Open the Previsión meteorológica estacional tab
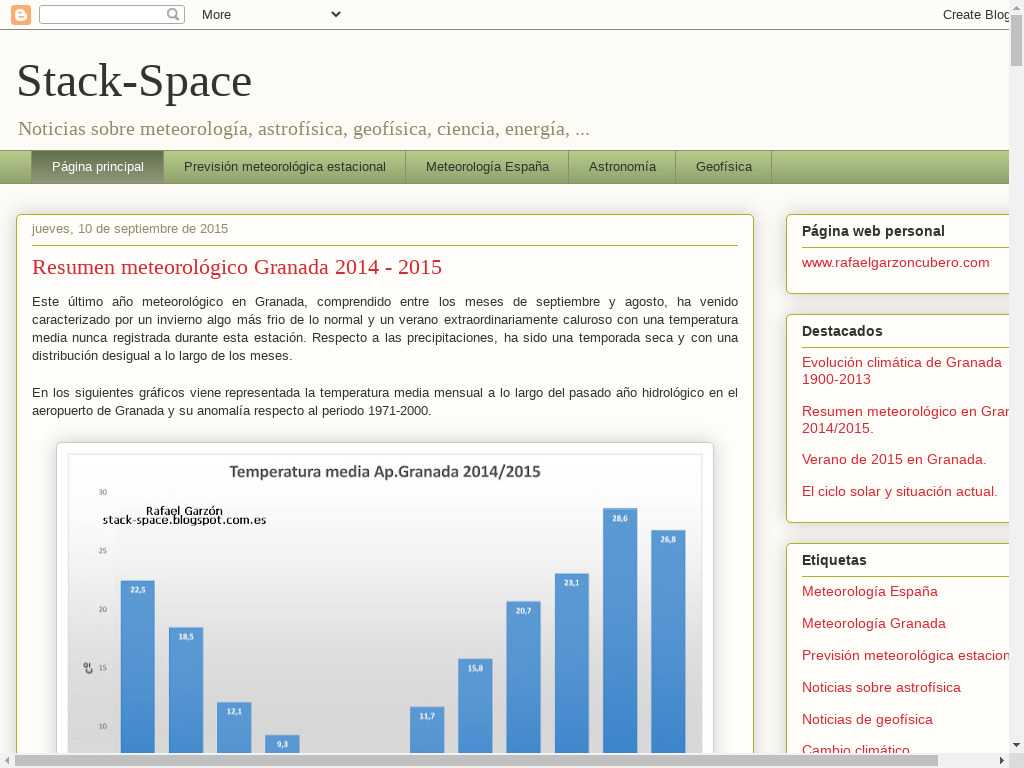Image resolution: width=1024 pixels, height=768 pixels. click(285, 167)
